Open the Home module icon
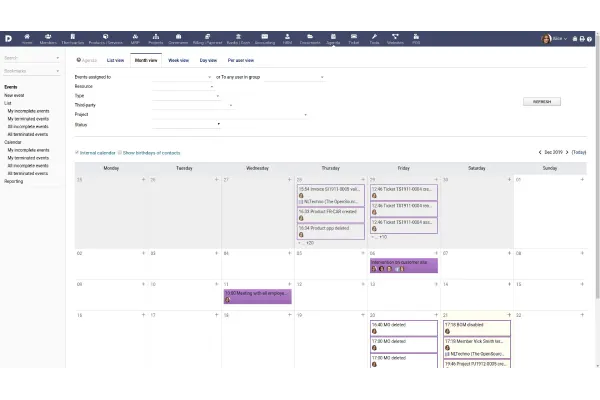This screenshot has height=400, width=600. [27, 38]
